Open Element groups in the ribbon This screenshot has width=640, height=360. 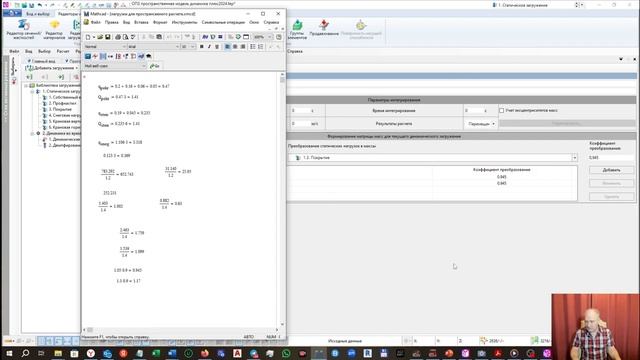pyautogui.click(x=297, y=29)
